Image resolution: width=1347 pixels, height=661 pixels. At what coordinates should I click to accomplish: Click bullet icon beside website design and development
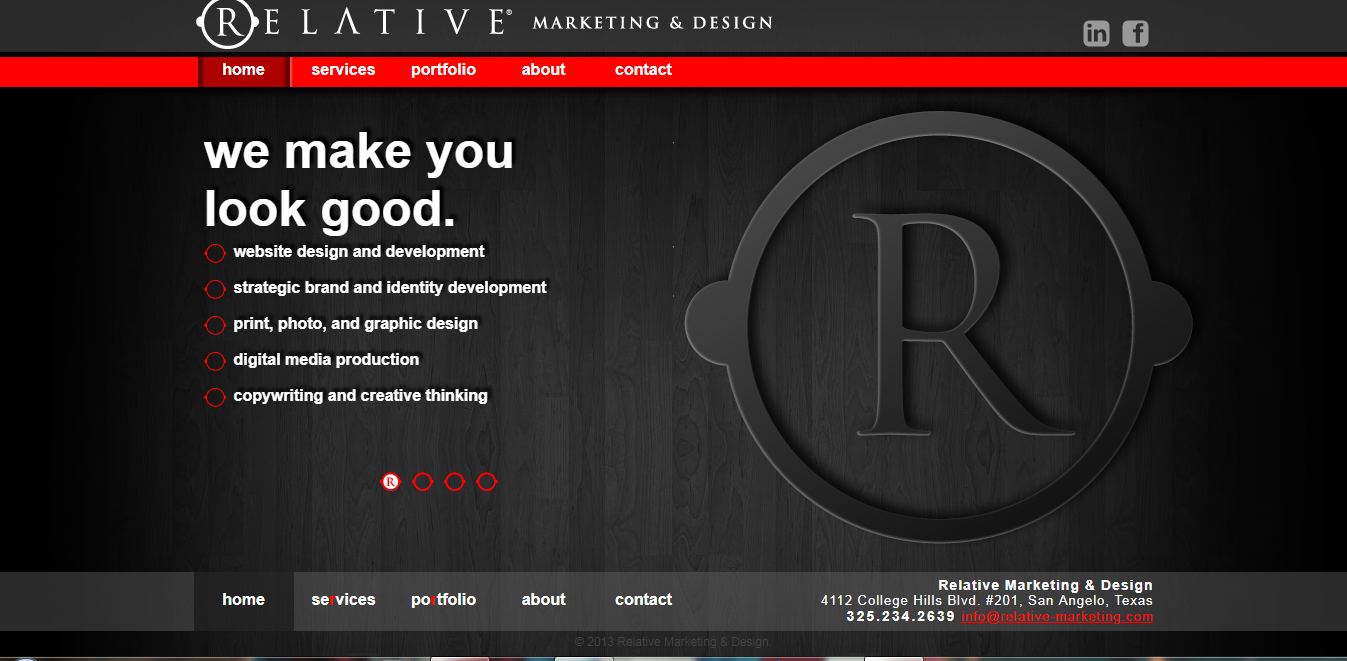pyautogui.click(x=215, y=254)
